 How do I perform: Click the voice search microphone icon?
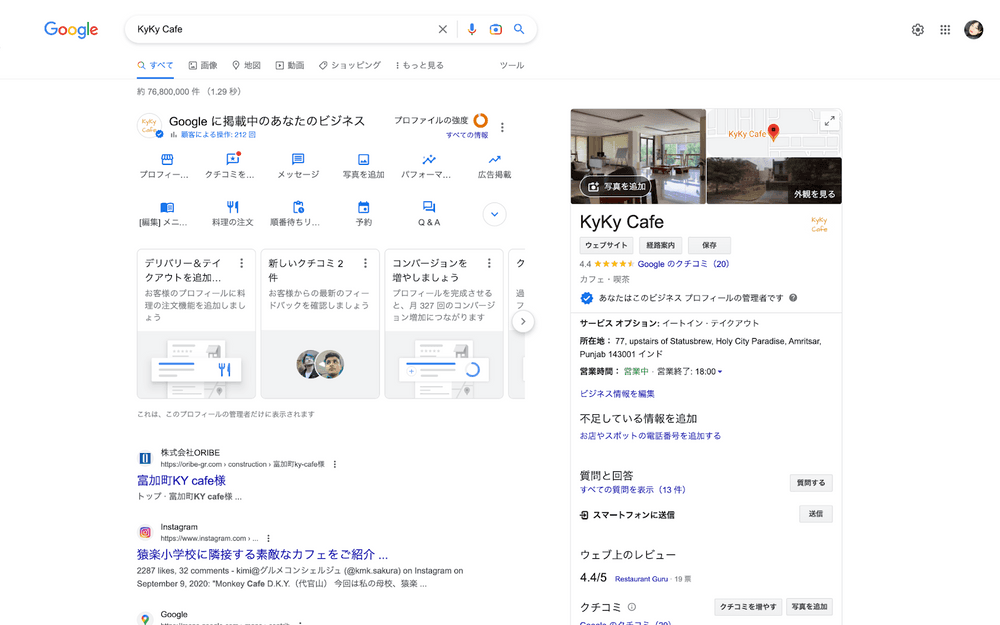click(472, 30)
